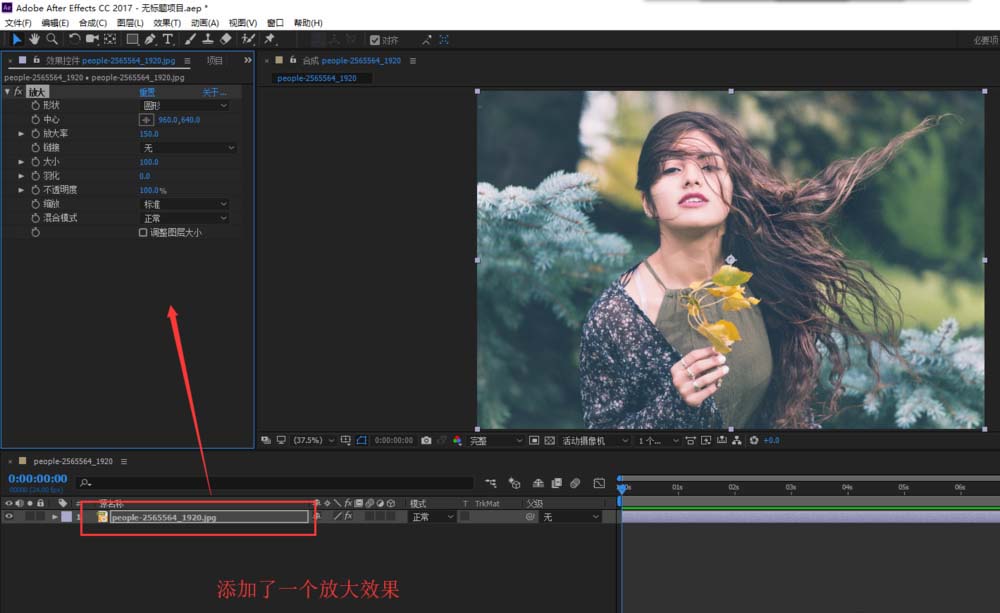
Task: Expand the 放大率 property triangle
Action: (x=21, y=133)
